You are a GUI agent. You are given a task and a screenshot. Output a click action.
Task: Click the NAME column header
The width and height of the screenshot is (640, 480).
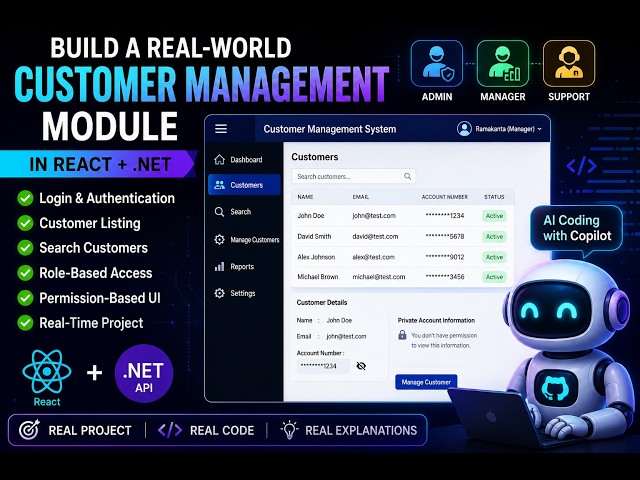(305, 197)
